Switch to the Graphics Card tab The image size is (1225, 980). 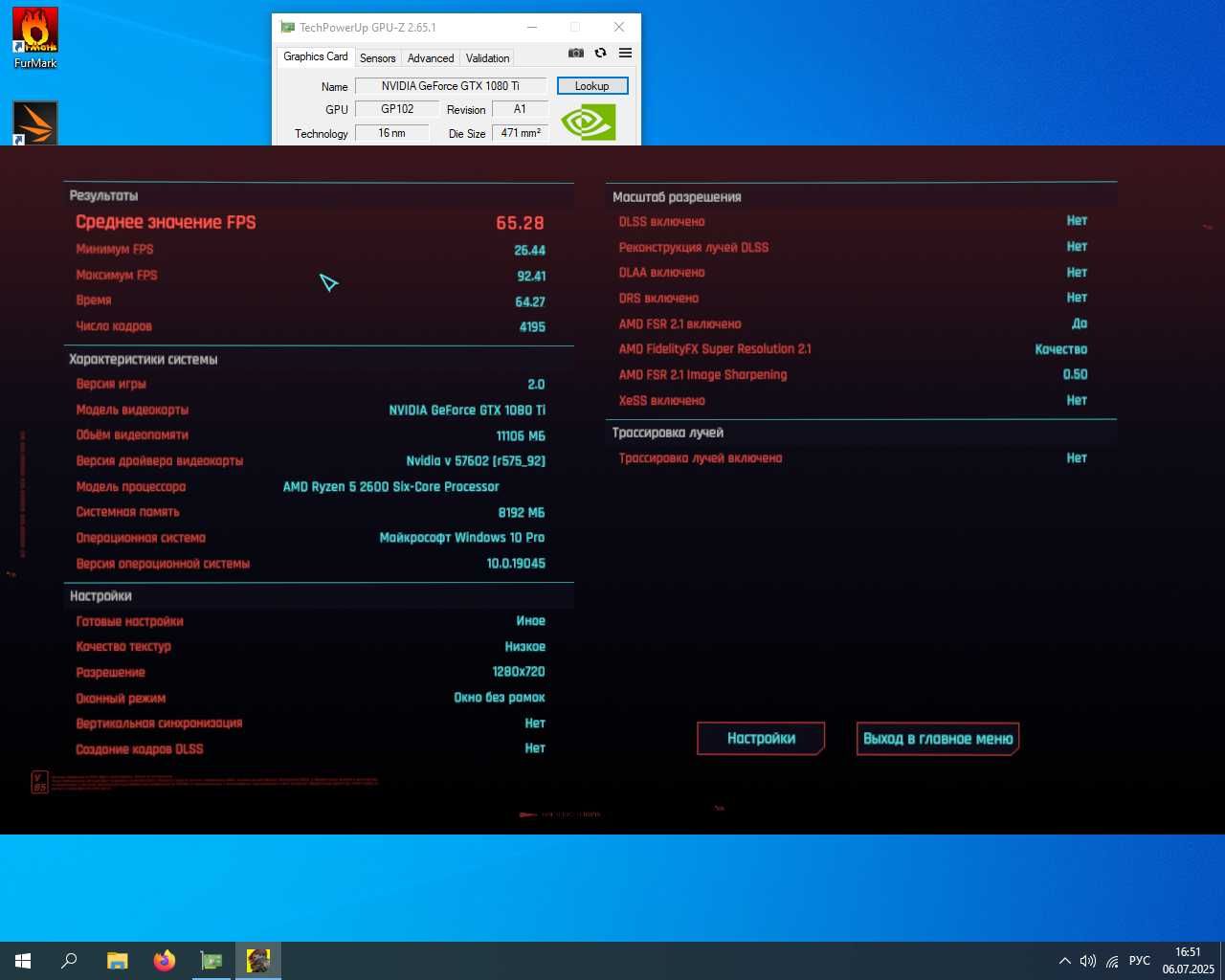316,56
